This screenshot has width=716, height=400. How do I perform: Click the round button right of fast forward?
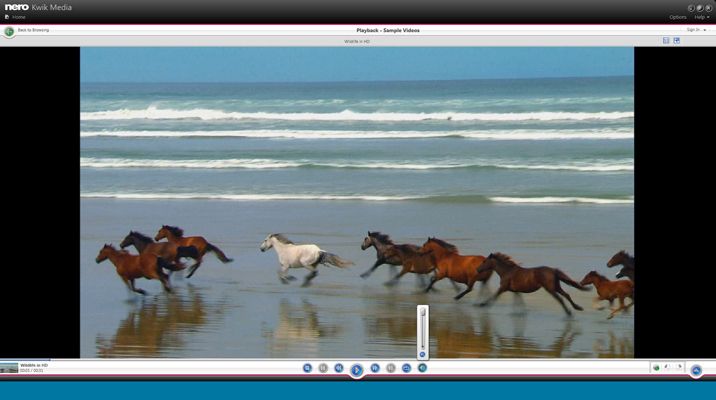(x=390, y=368)
